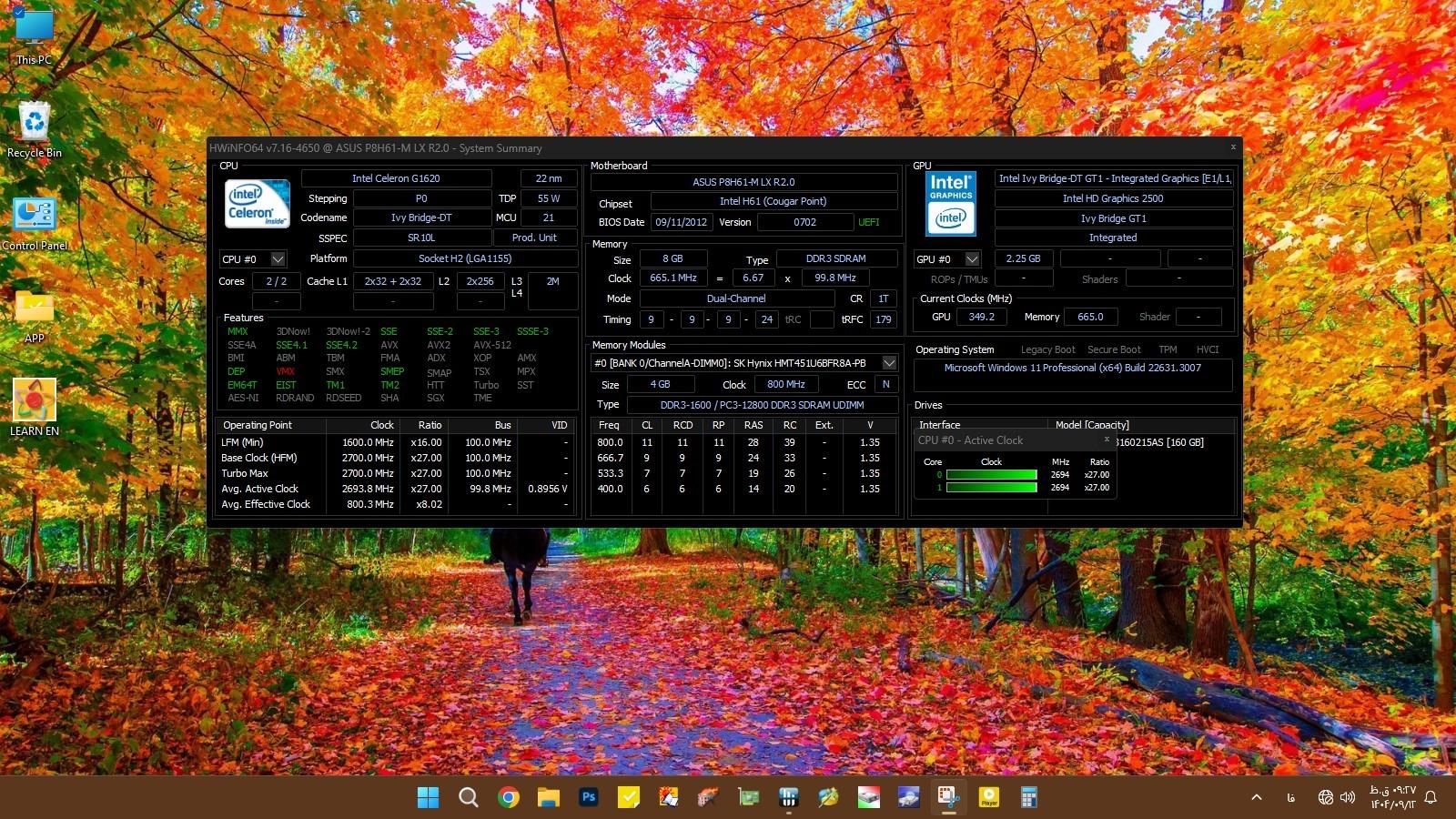
Task: Open File Explorer from the taskbar
Action: pos(548,797)
